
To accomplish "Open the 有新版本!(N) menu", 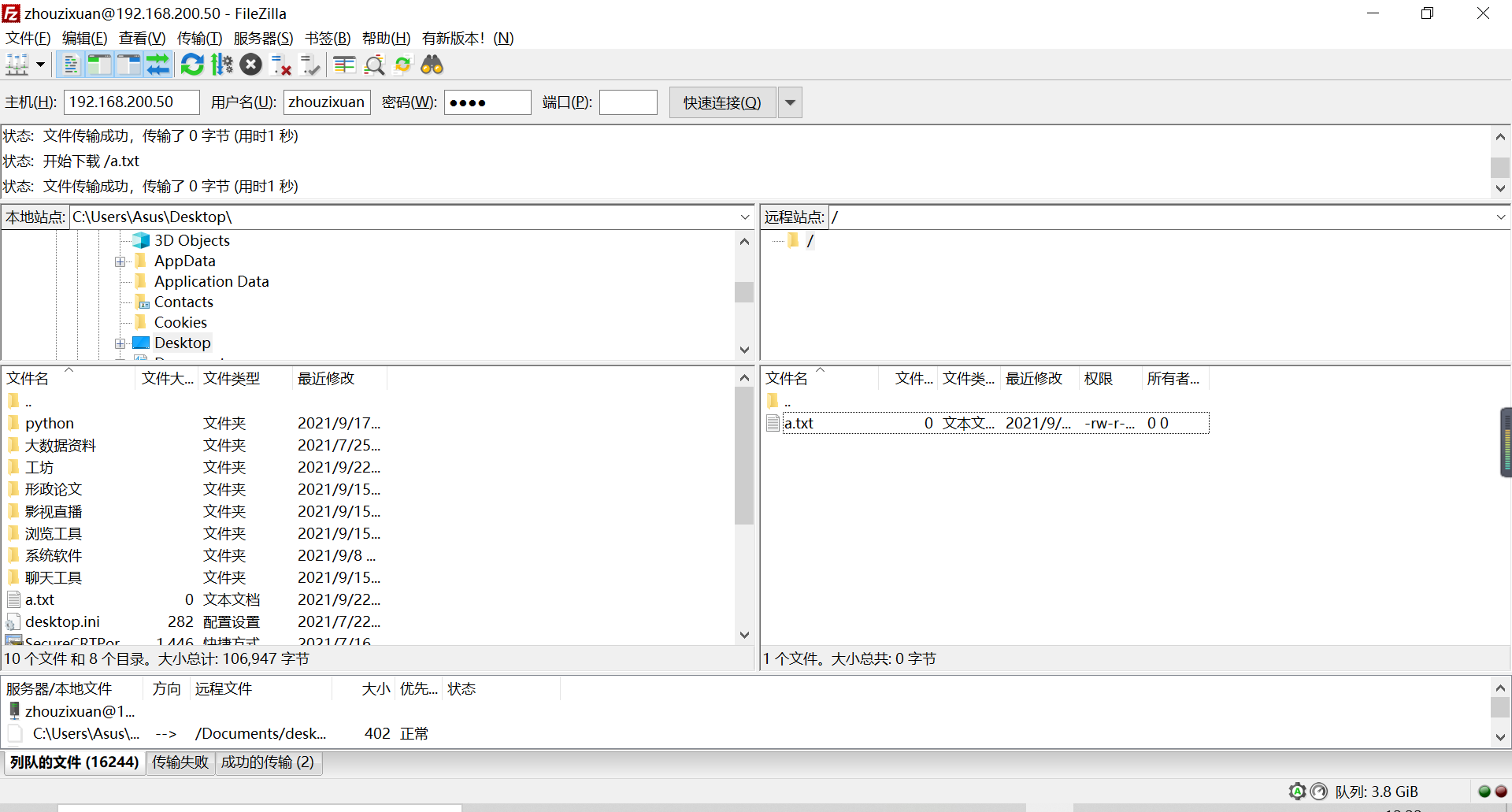I will (x=468, y=38).
